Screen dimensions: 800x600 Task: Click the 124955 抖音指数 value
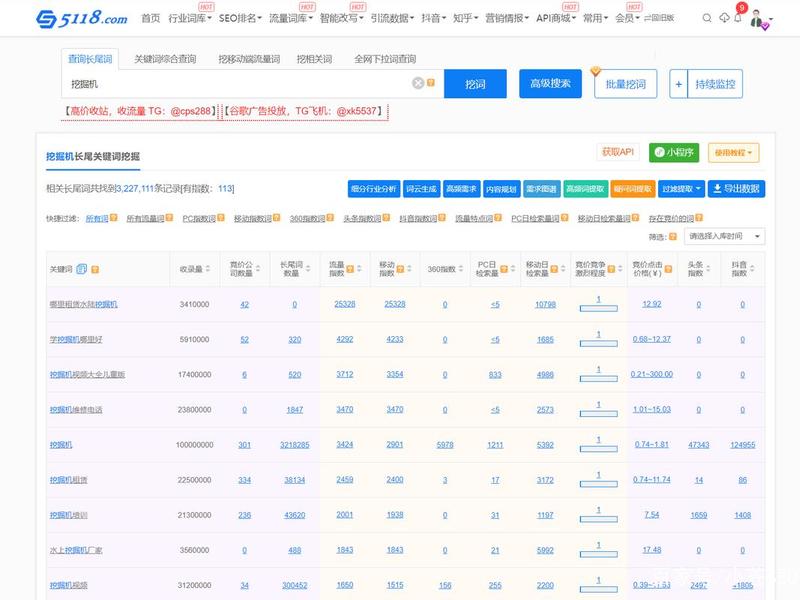pos(742,445)
